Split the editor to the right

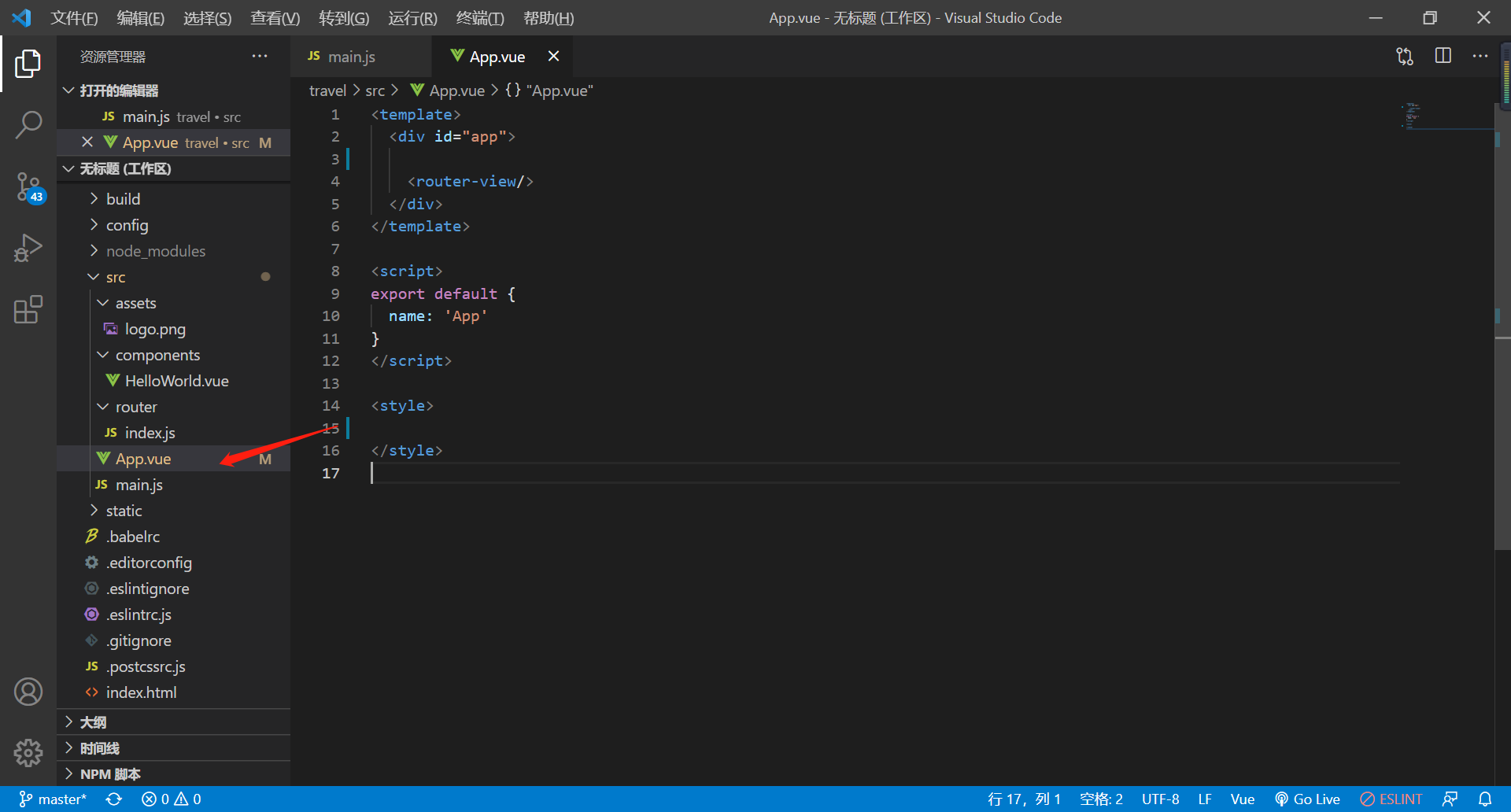(1443, 56)
